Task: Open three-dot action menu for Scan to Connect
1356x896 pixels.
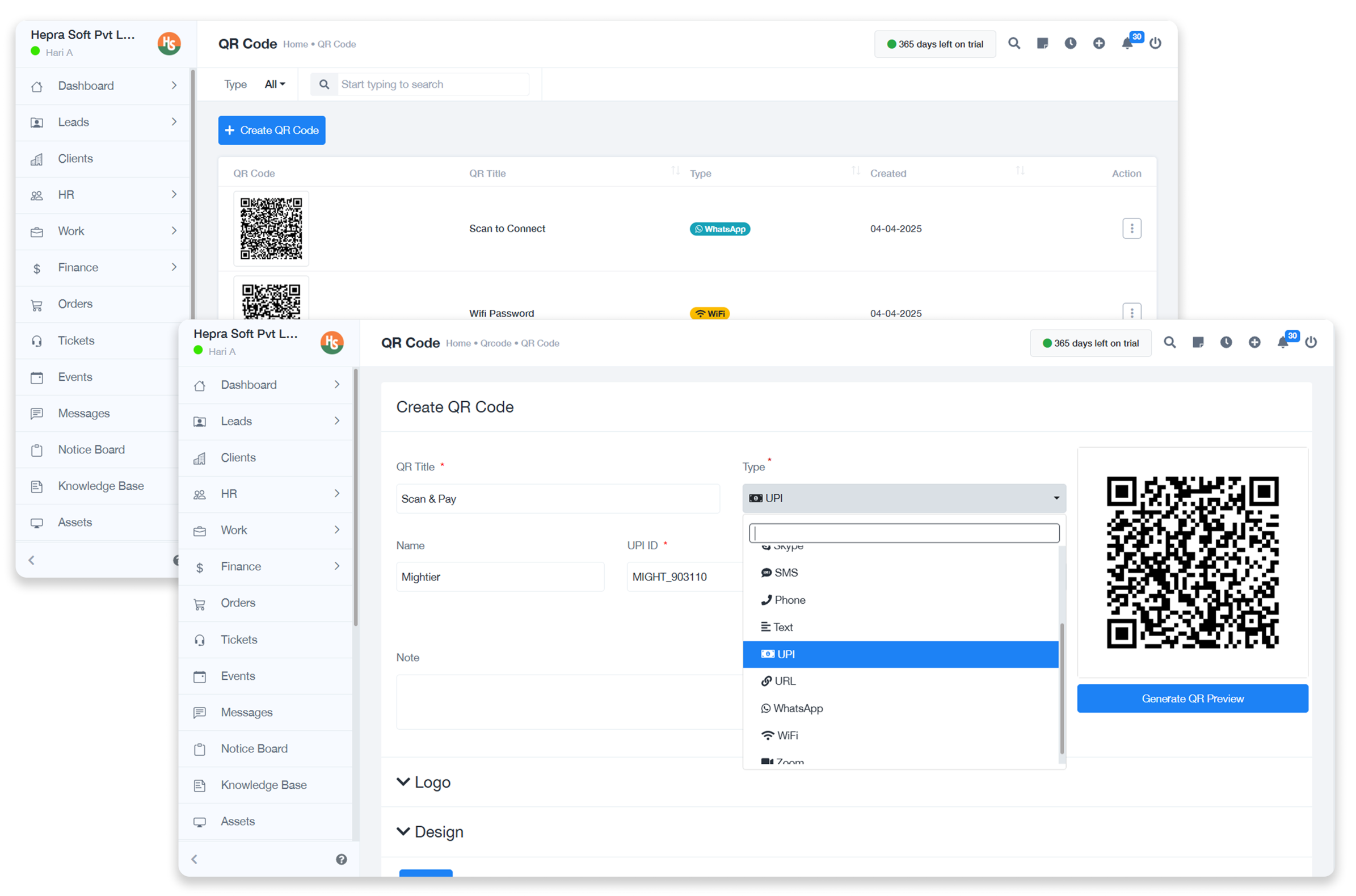Action: pyautogui.click(x=1131, y=229)
